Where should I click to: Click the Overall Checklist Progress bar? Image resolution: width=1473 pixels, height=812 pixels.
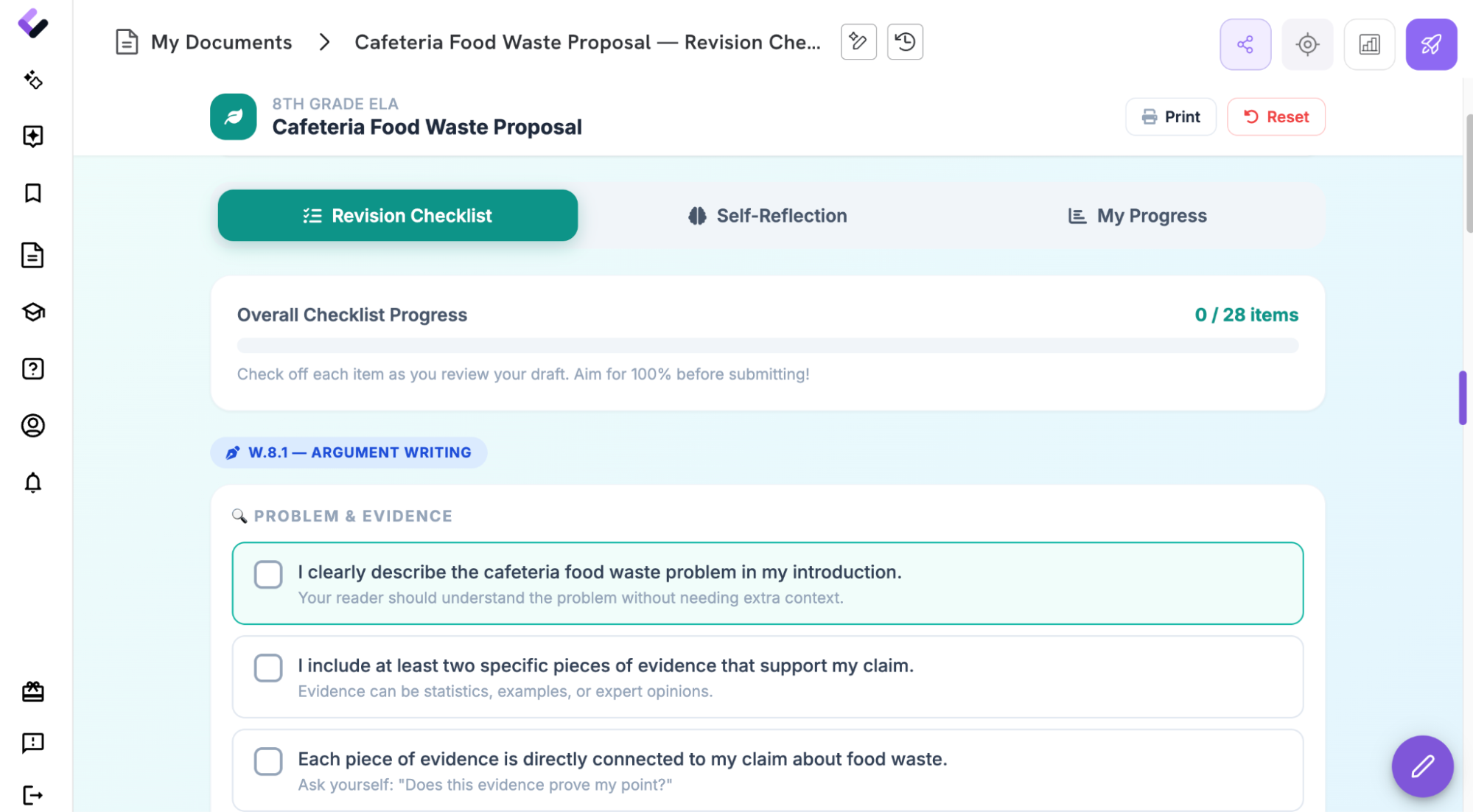pyautogui.click(x=767, y=346)
